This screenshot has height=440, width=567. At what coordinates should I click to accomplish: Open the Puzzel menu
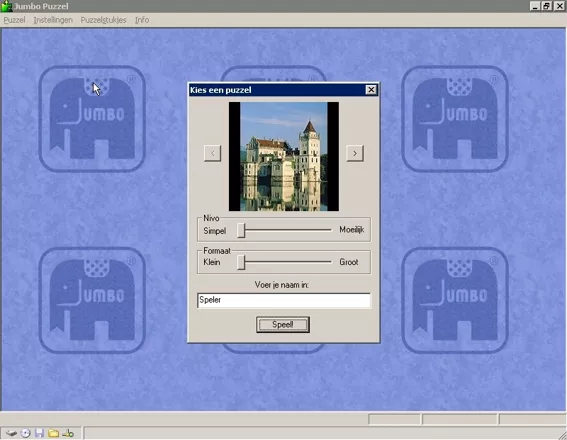click(14, 20)
